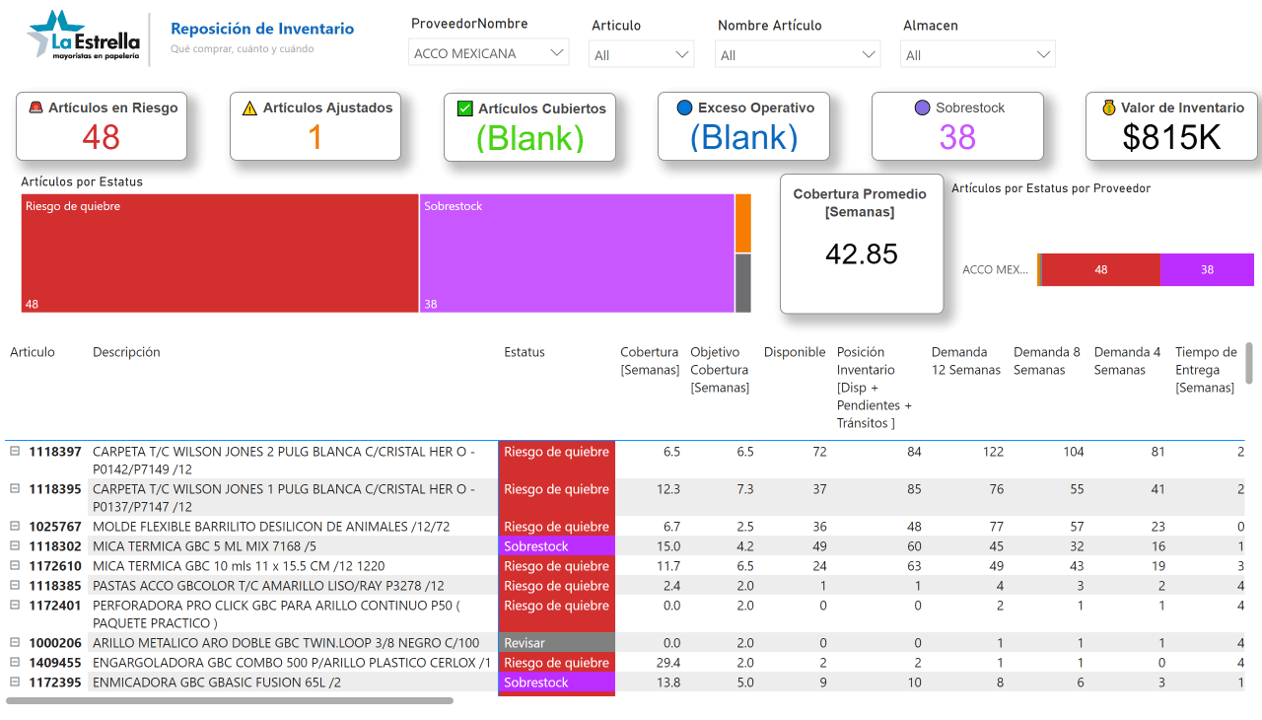1262x720 pixels.
Task: Sort by Demanda 12 Semanas column header
Action: (x=966, y=361)
